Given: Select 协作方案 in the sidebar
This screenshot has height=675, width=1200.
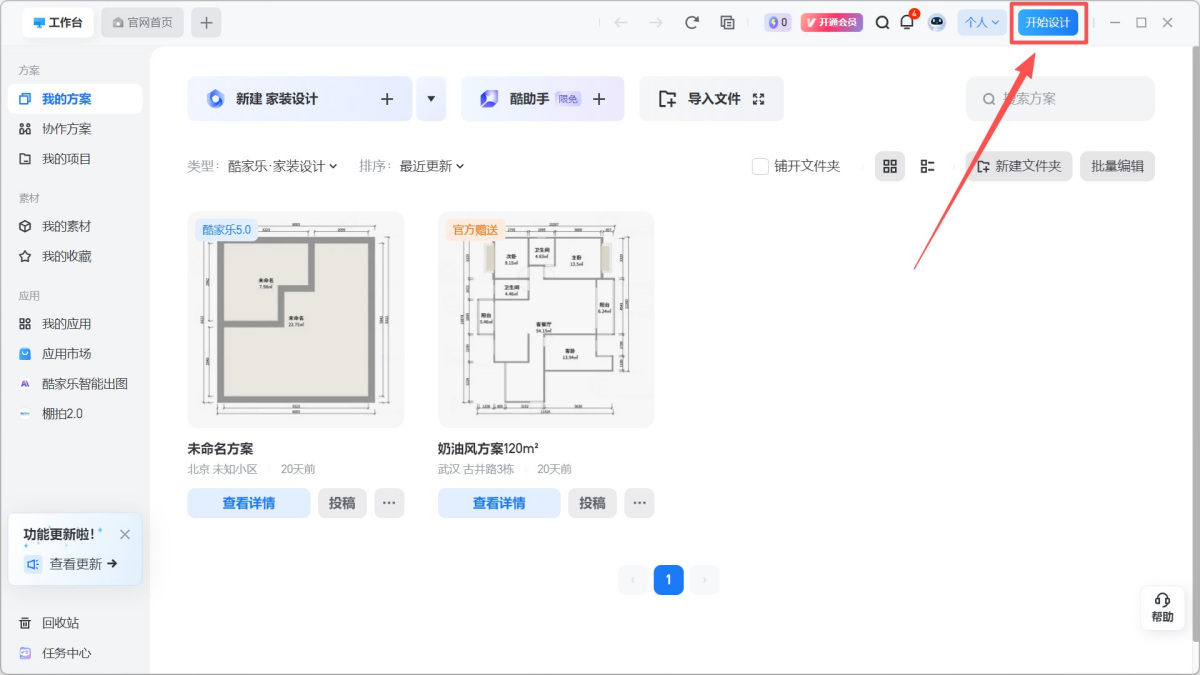Looking at the screenshot, I should [x=66, y=129].
